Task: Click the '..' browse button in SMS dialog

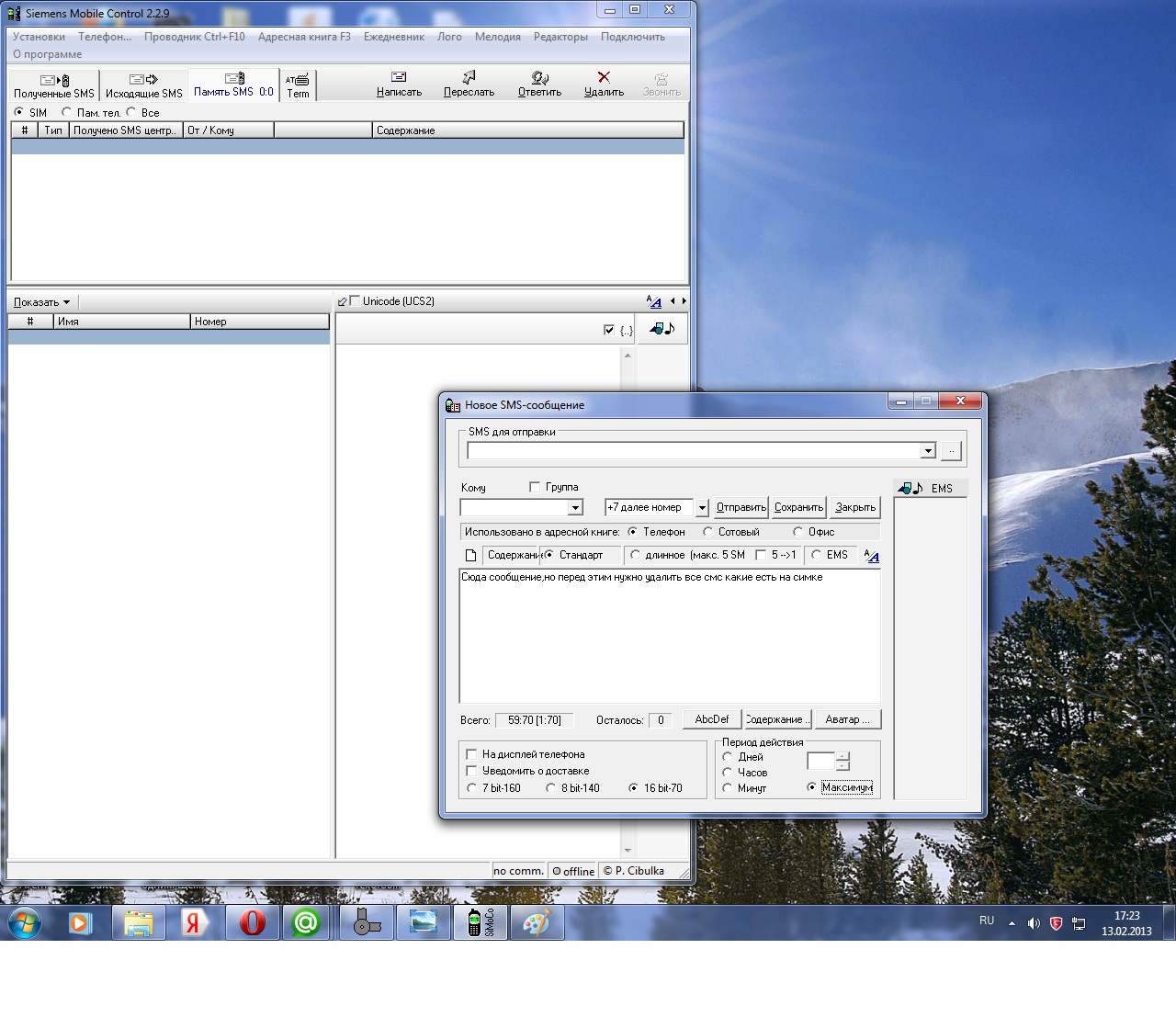Action: pyautogui.click(x=951, y=450)
